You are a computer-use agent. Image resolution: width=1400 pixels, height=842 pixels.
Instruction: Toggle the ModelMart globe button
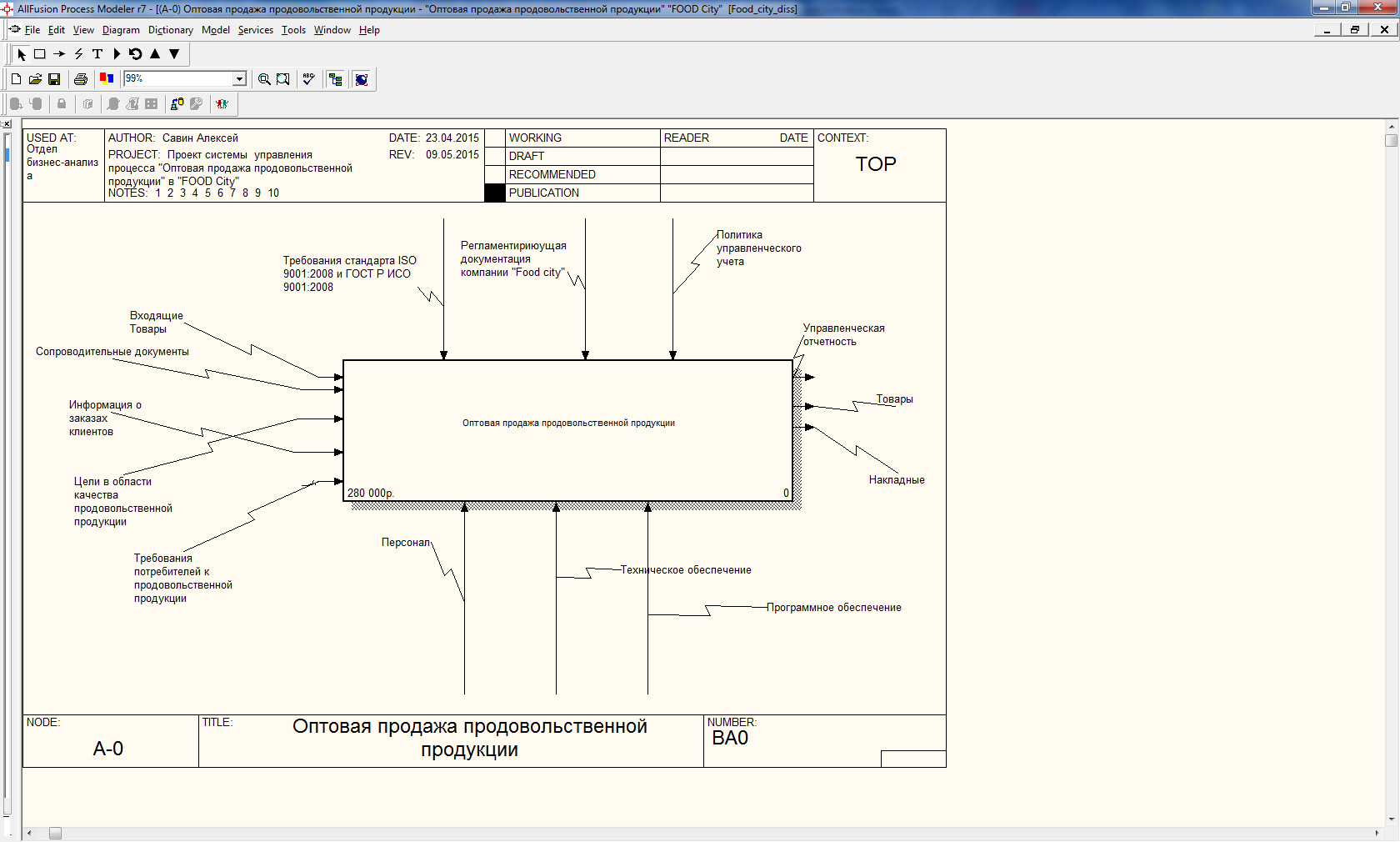click(362, 79)
